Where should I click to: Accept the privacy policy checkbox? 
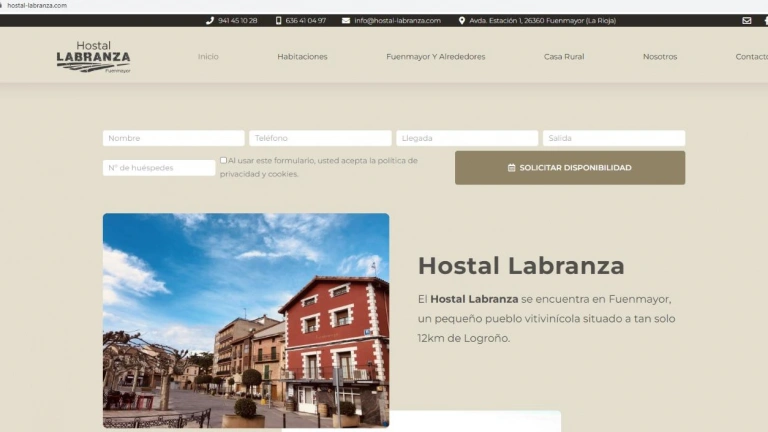pos(224,160)
